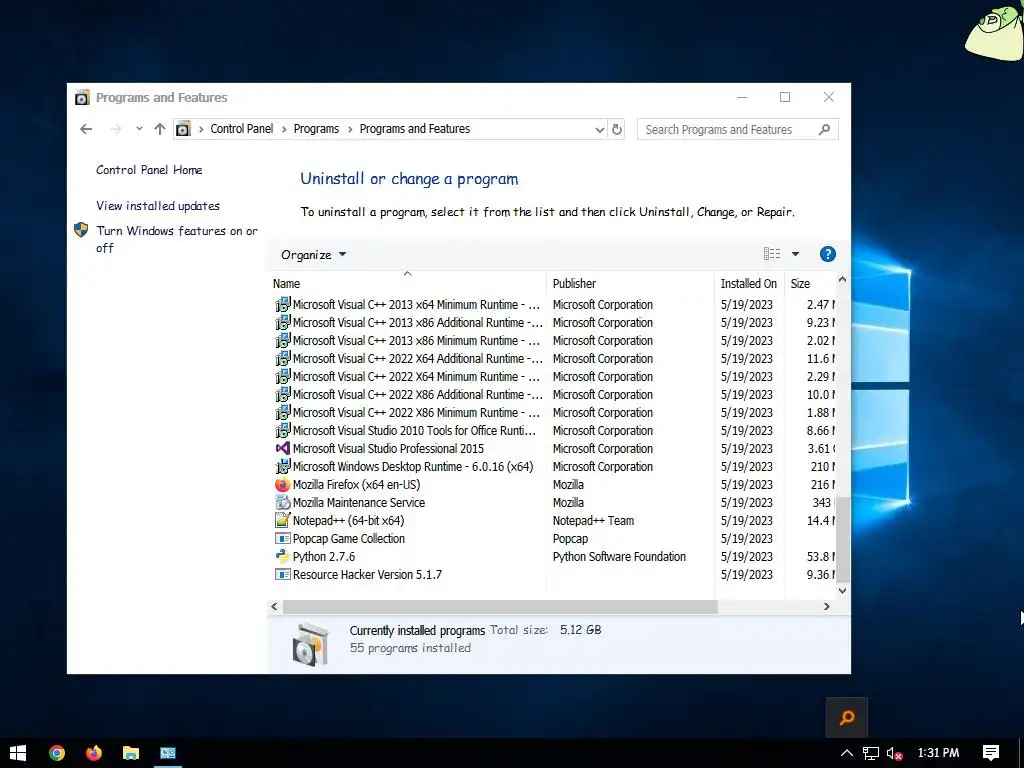1024x768 pixels.
Task: Select the Popcap publisher cell
Action: (570, 539)
